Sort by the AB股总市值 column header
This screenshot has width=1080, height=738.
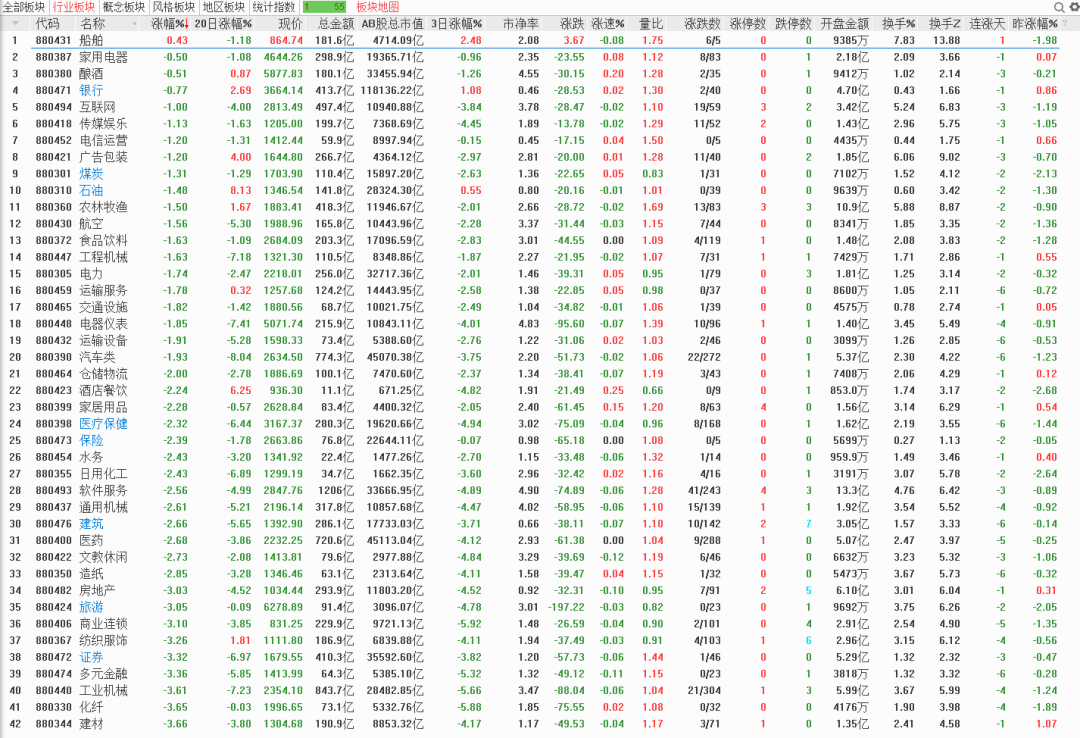pyautogui.click(x=393, y=23)
